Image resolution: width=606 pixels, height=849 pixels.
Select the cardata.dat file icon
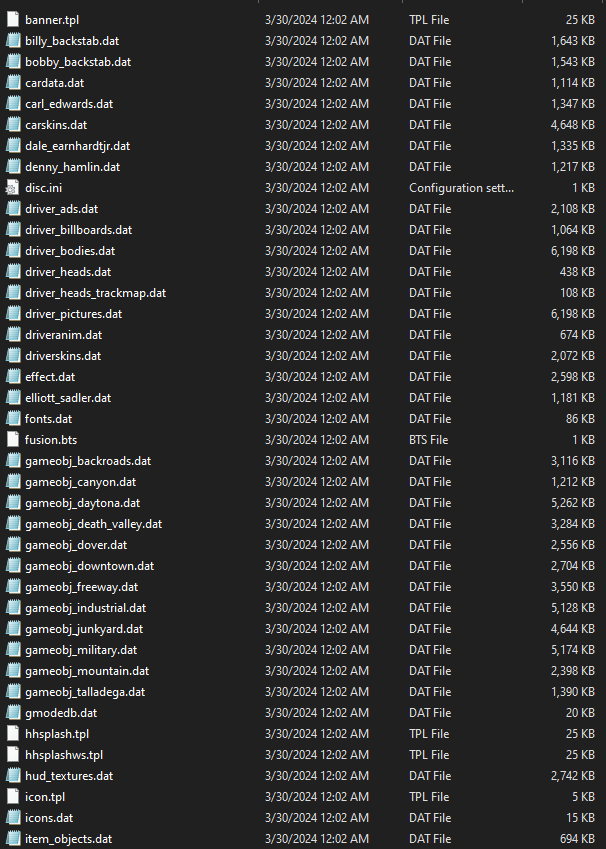coord(13,83)
